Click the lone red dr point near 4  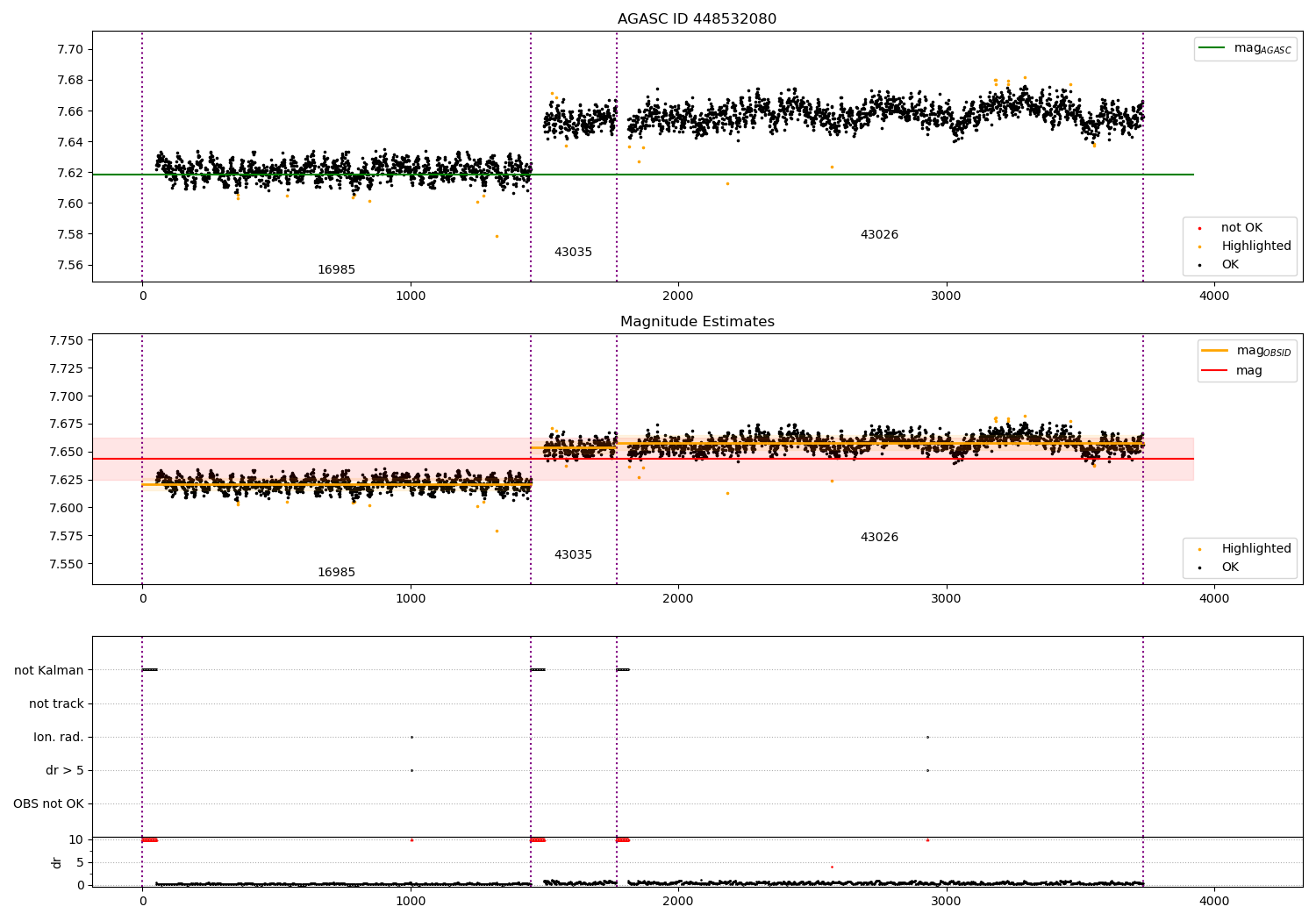click(x=832, y=867)
